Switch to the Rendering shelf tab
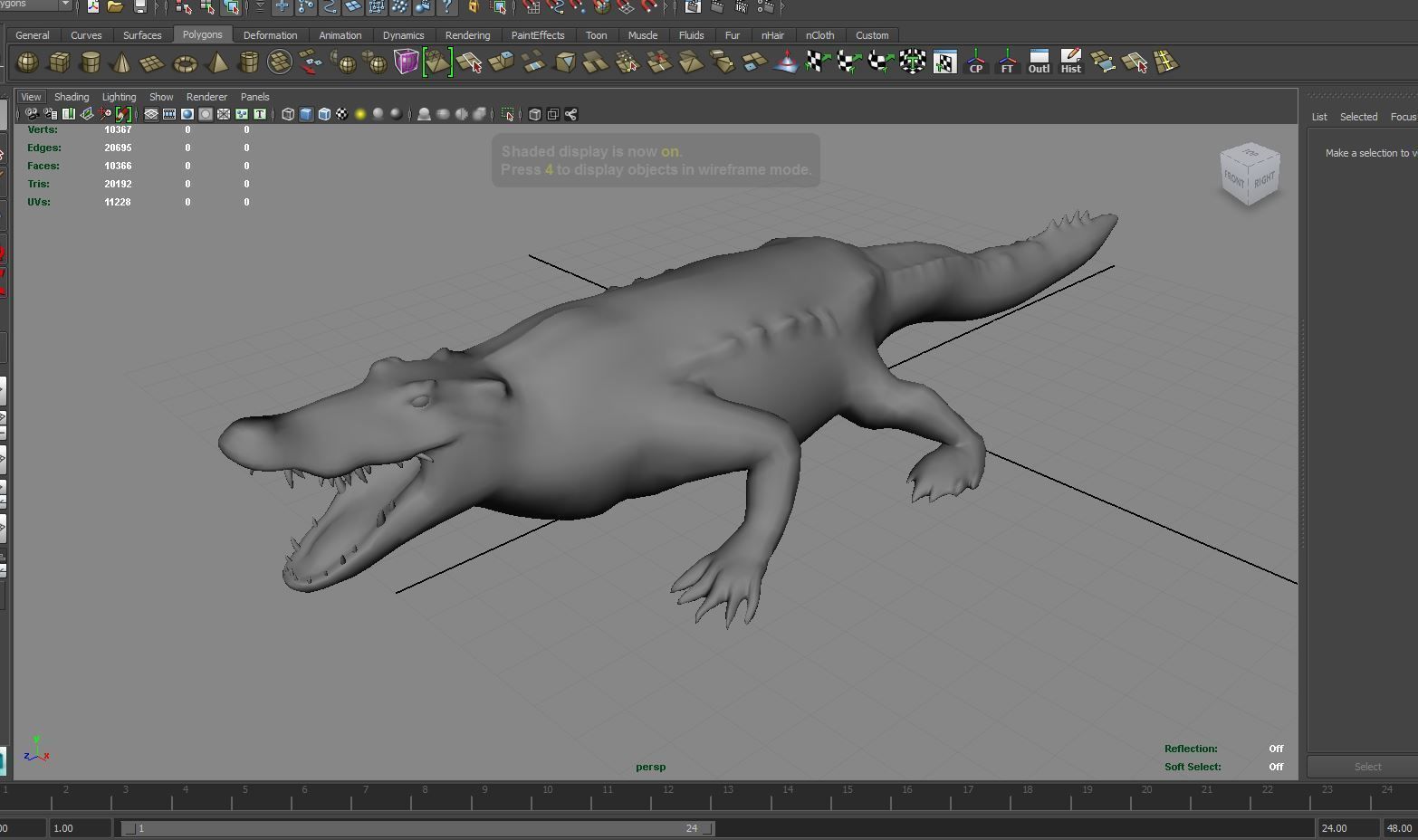 tap(467, 35)
